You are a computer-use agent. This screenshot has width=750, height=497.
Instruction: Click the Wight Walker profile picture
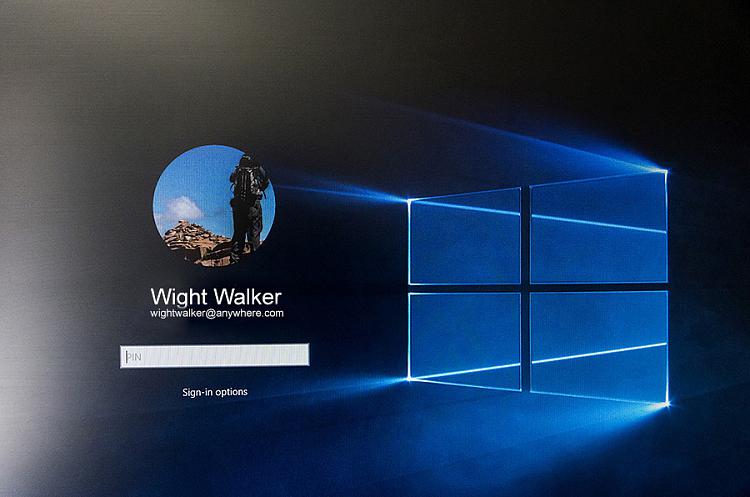click(x=214, y=206)
